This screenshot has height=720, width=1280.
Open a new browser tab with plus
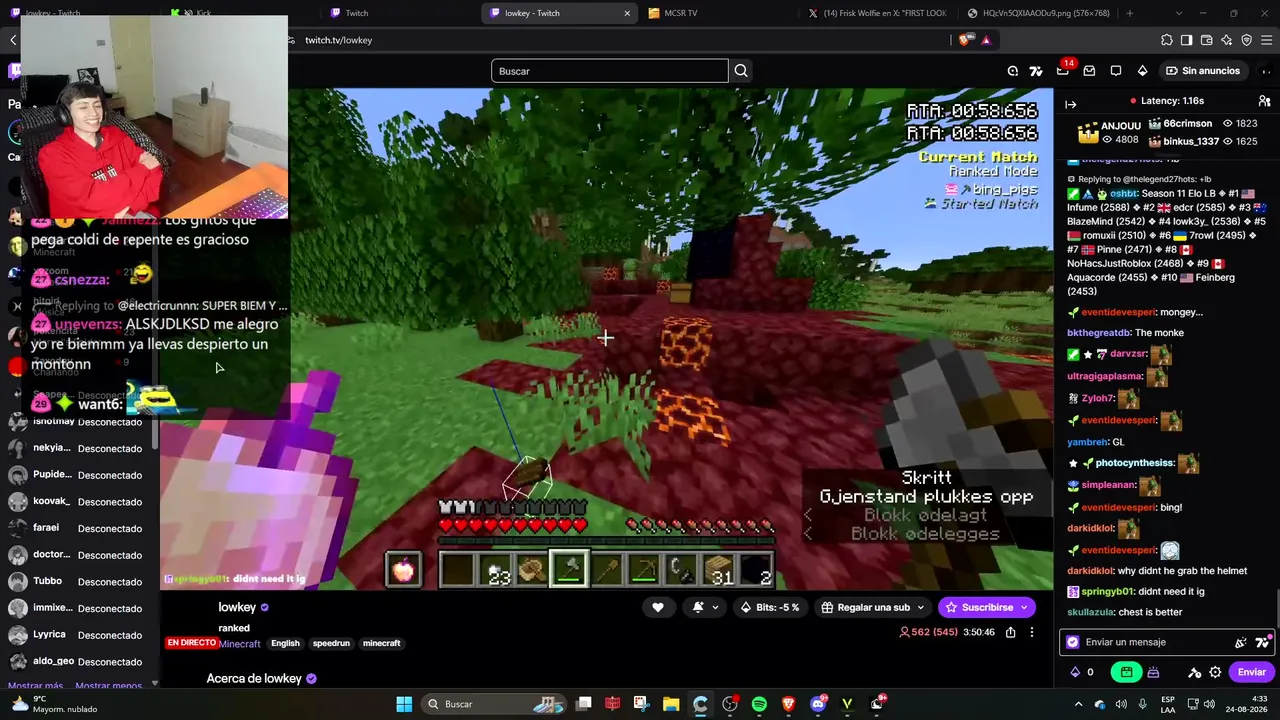click(1130, 13)
